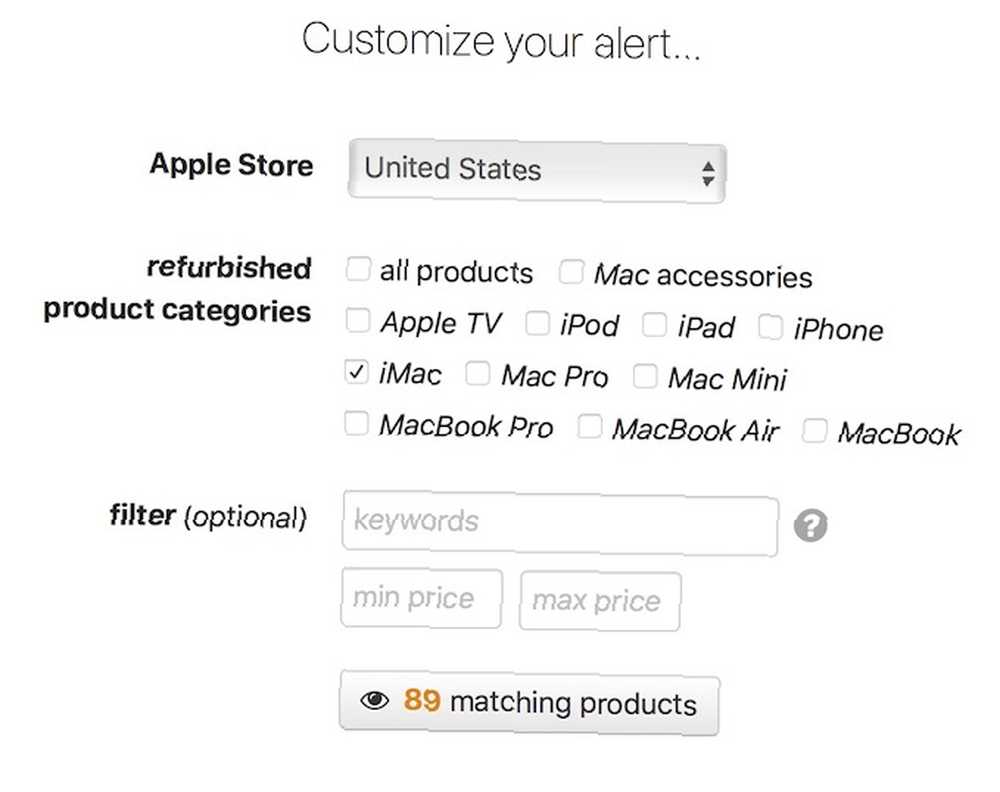Enable the iPhone checkbox
This screenshot has height=792, width=1000.
pos(770,327)
